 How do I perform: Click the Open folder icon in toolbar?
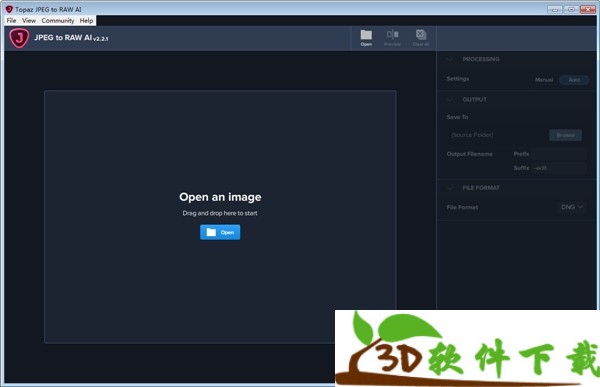(366, 38)
